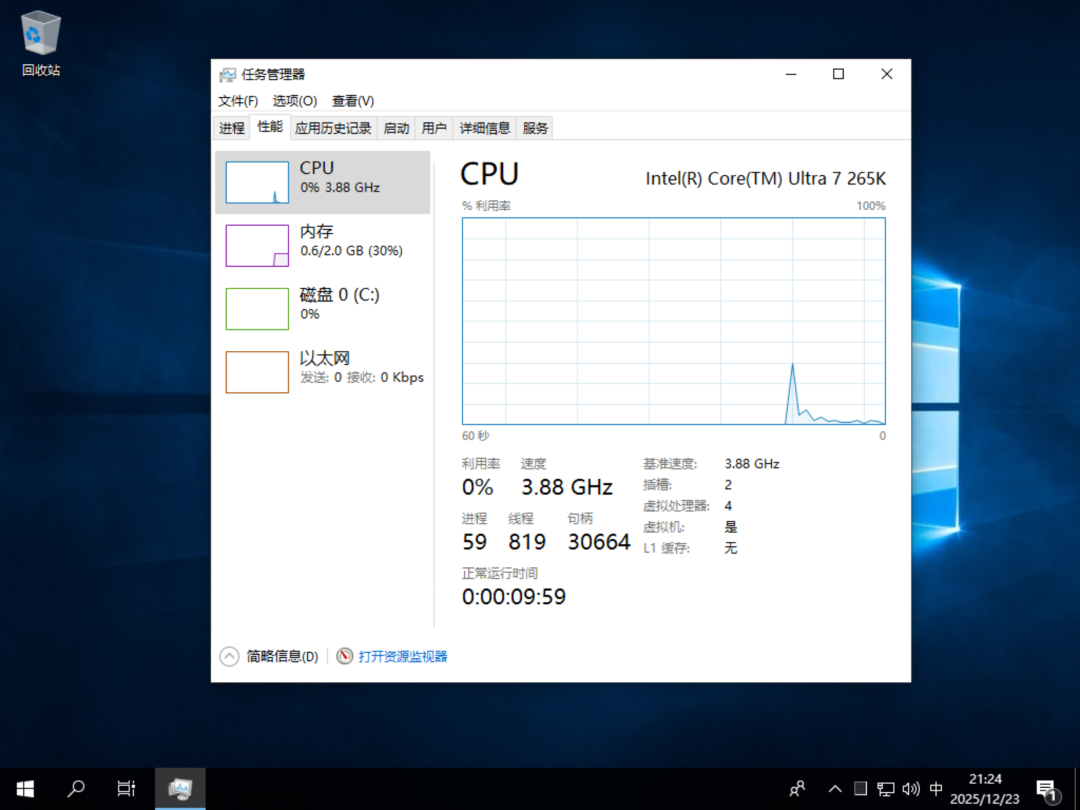
Task: Open the Recycle Bin desktop icon
Action: click(41, 43)
